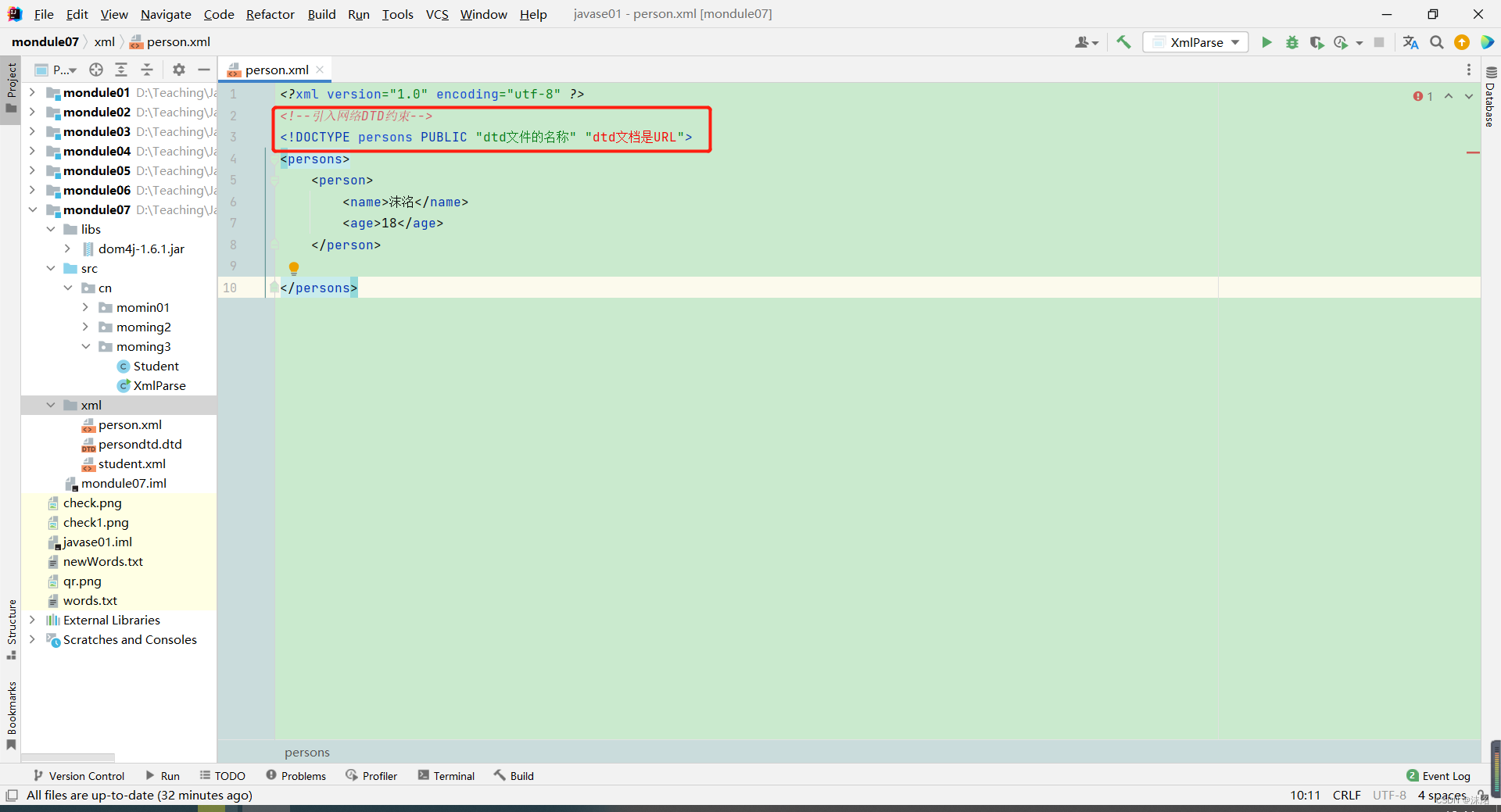Image resolution: width=1501 pixels, height=812 pixels.
Task: Open the XmlParse run configuration dropdown
Action: click(x=1195, y=42)
